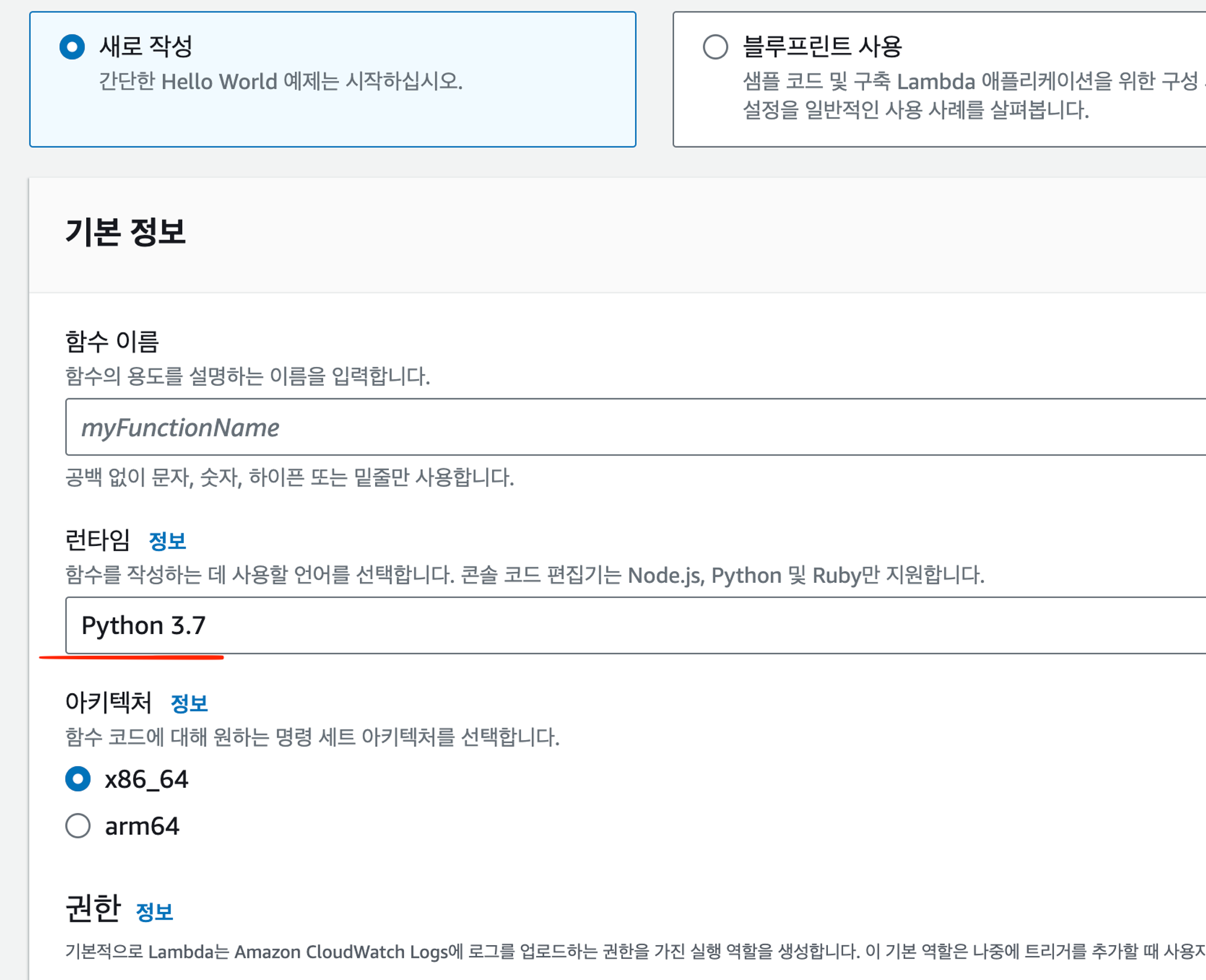Screen dimensions: 1206x980
Task: Open 정보 link next to 런타임
Action: point(167,541)
